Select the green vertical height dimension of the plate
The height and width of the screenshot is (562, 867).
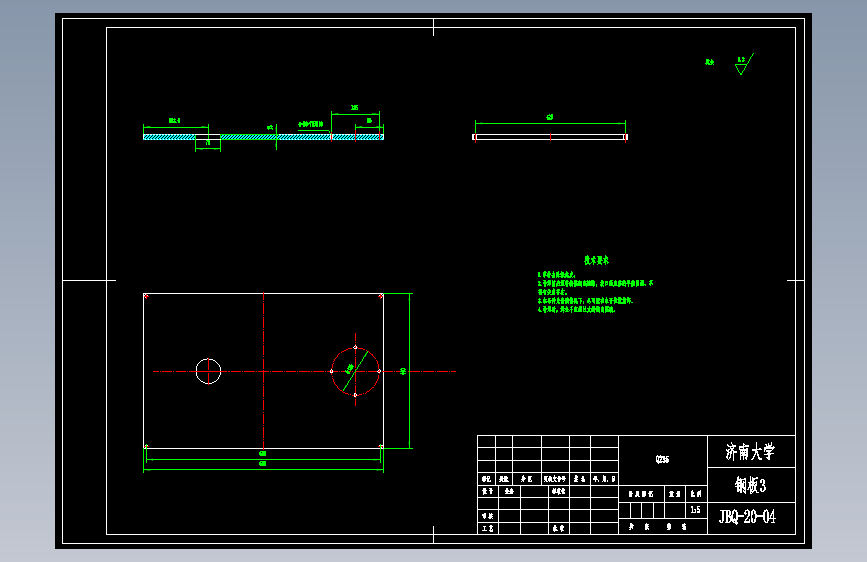(409, 371)
